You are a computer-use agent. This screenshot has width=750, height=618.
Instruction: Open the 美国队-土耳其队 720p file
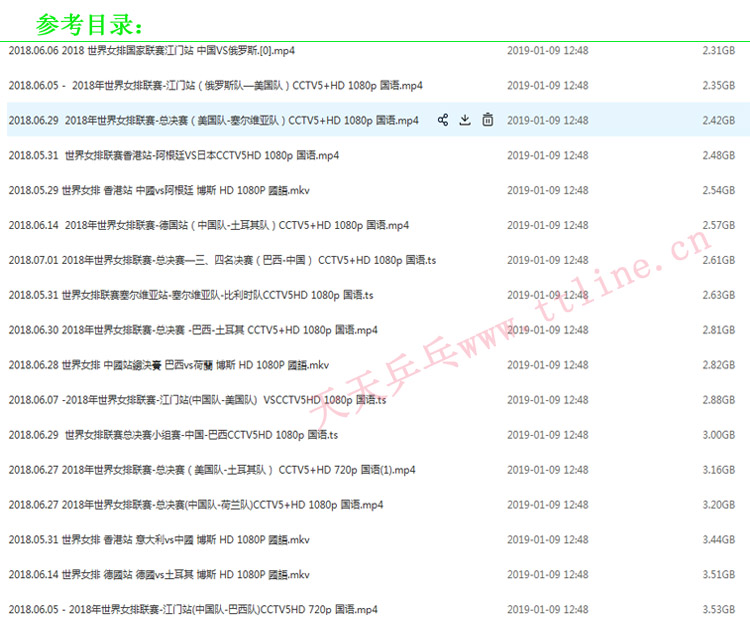point(212,470)
